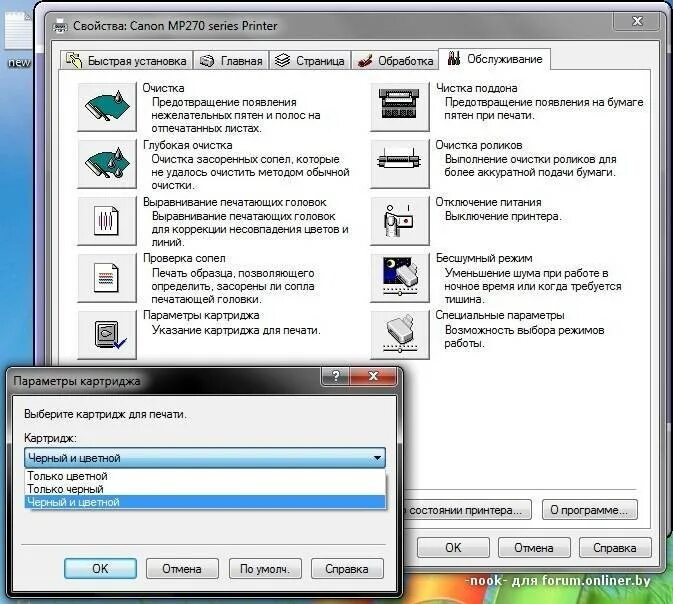Click Справка in the printer properties window
Image resolution: width=673 pixels, height=604 pixels.
tap(615, 548)
